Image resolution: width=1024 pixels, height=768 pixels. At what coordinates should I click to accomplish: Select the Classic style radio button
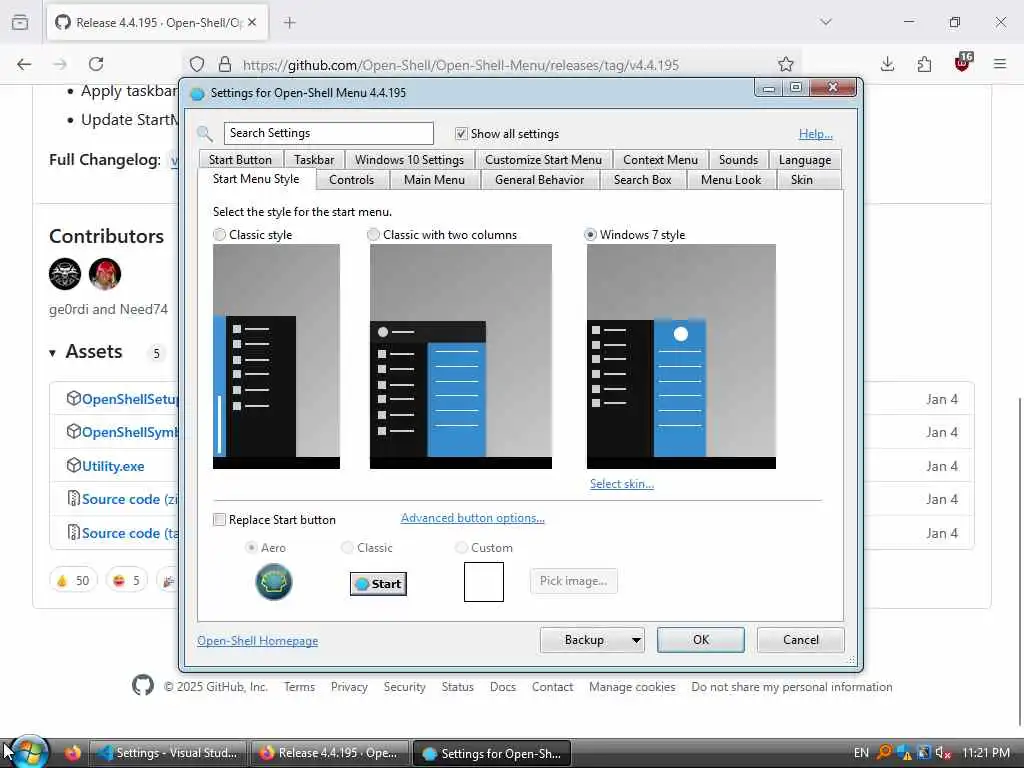coord(219,234)
